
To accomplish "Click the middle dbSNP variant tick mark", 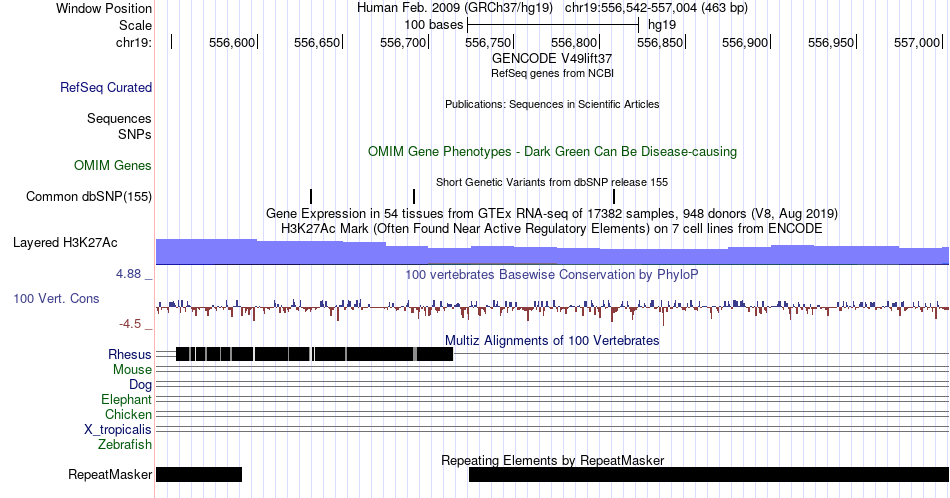I will [414, 196].
